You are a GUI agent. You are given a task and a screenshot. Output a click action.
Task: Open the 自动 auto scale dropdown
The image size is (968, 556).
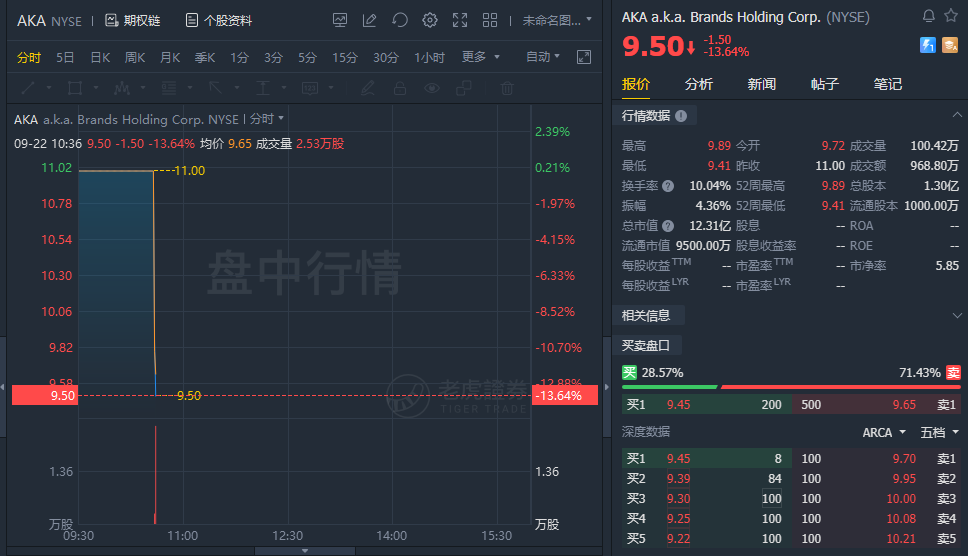543,57
